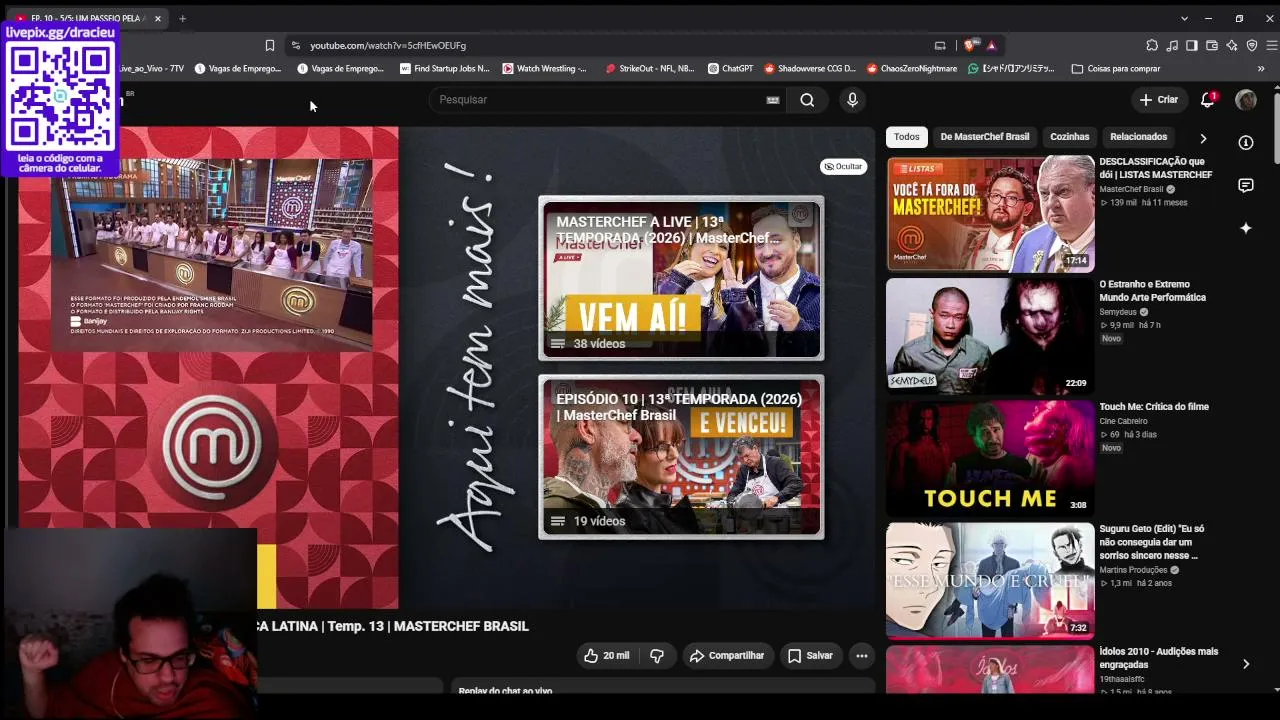Open ChaosZeroNightmare bookmark
1280x720 pixels.
coord(911,69)
